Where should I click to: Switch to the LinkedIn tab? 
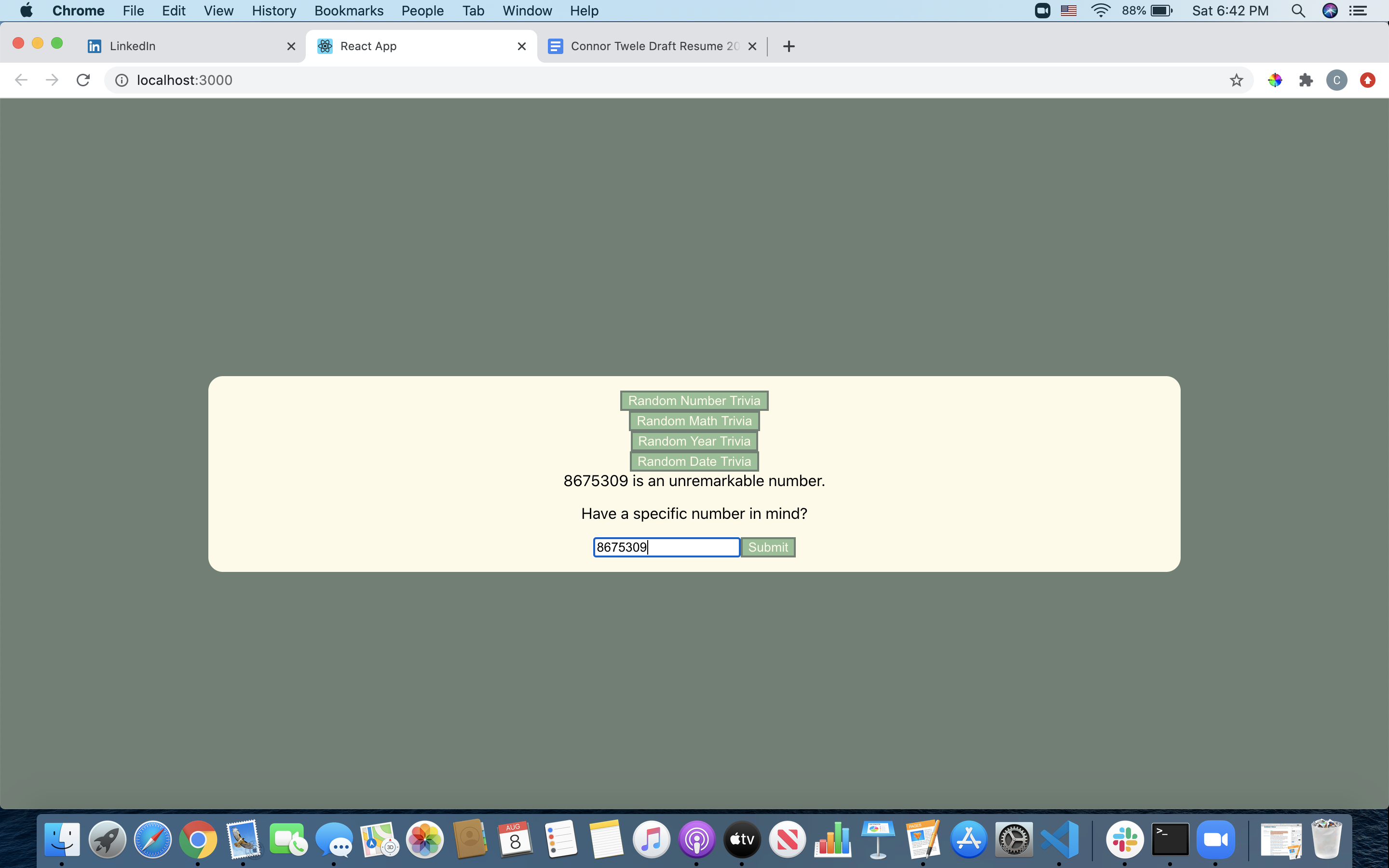tap(184, 46)
